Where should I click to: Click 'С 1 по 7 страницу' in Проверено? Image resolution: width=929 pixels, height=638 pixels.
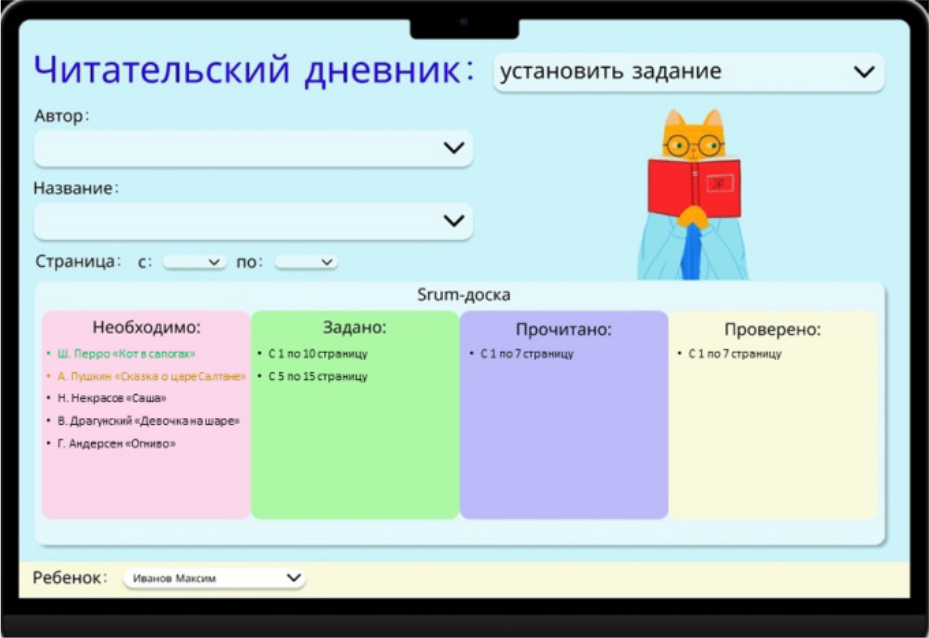point(734,354)
